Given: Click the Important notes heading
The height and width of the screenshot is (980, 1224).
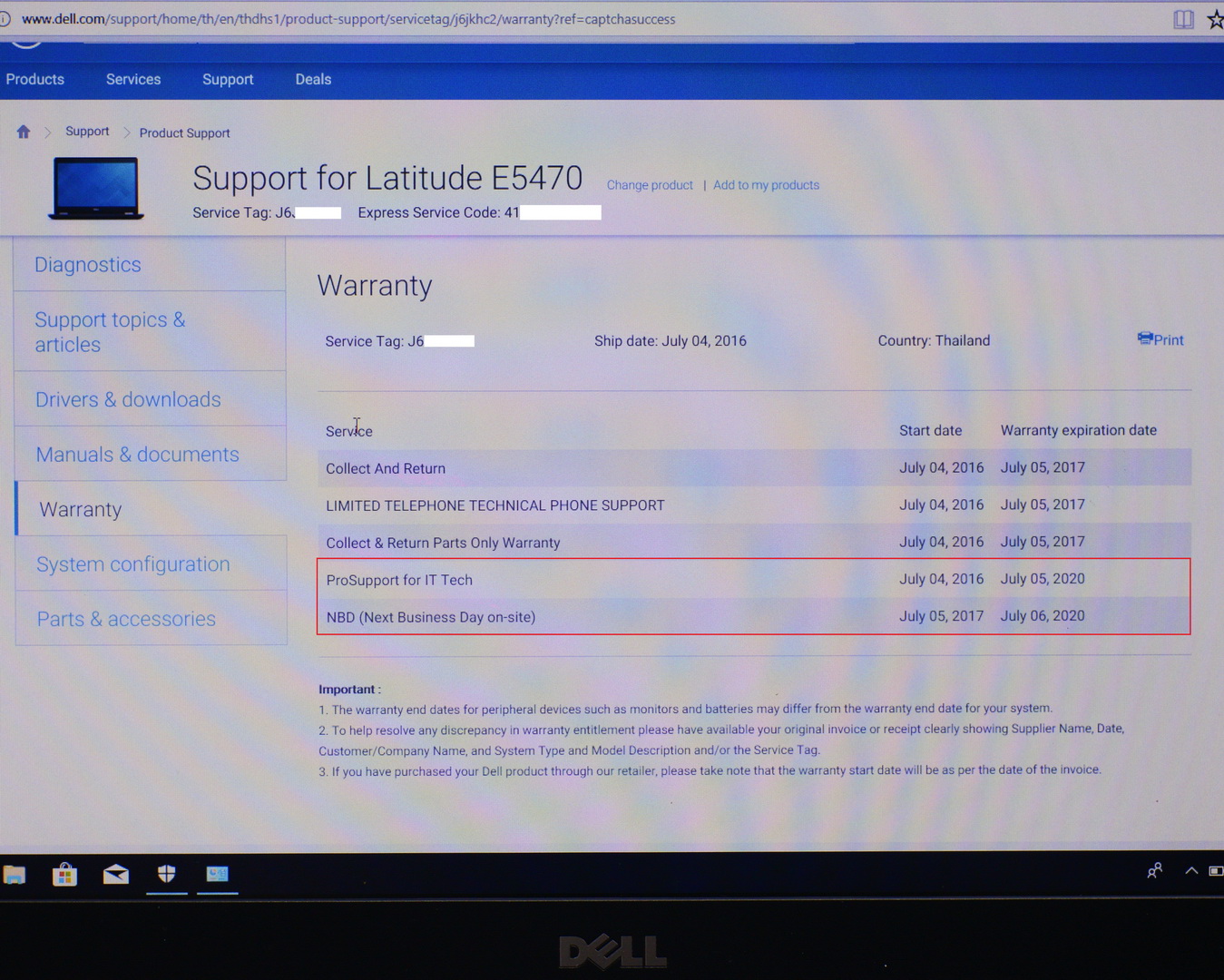Looking at the screenshot, I should [x=349, y=689].
